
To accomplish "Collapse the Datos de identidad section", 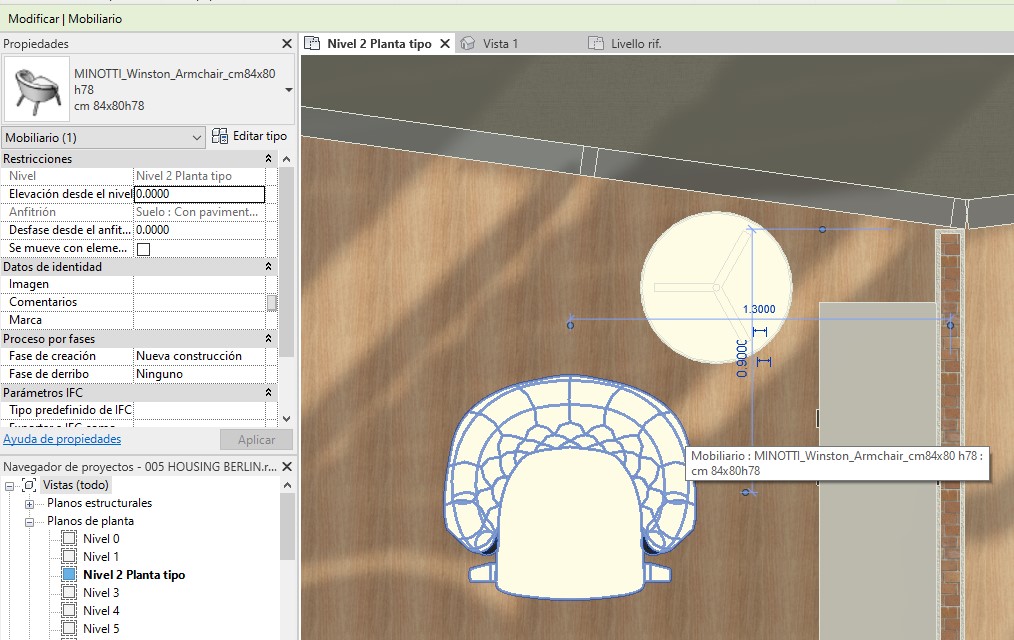I will 268,267.
